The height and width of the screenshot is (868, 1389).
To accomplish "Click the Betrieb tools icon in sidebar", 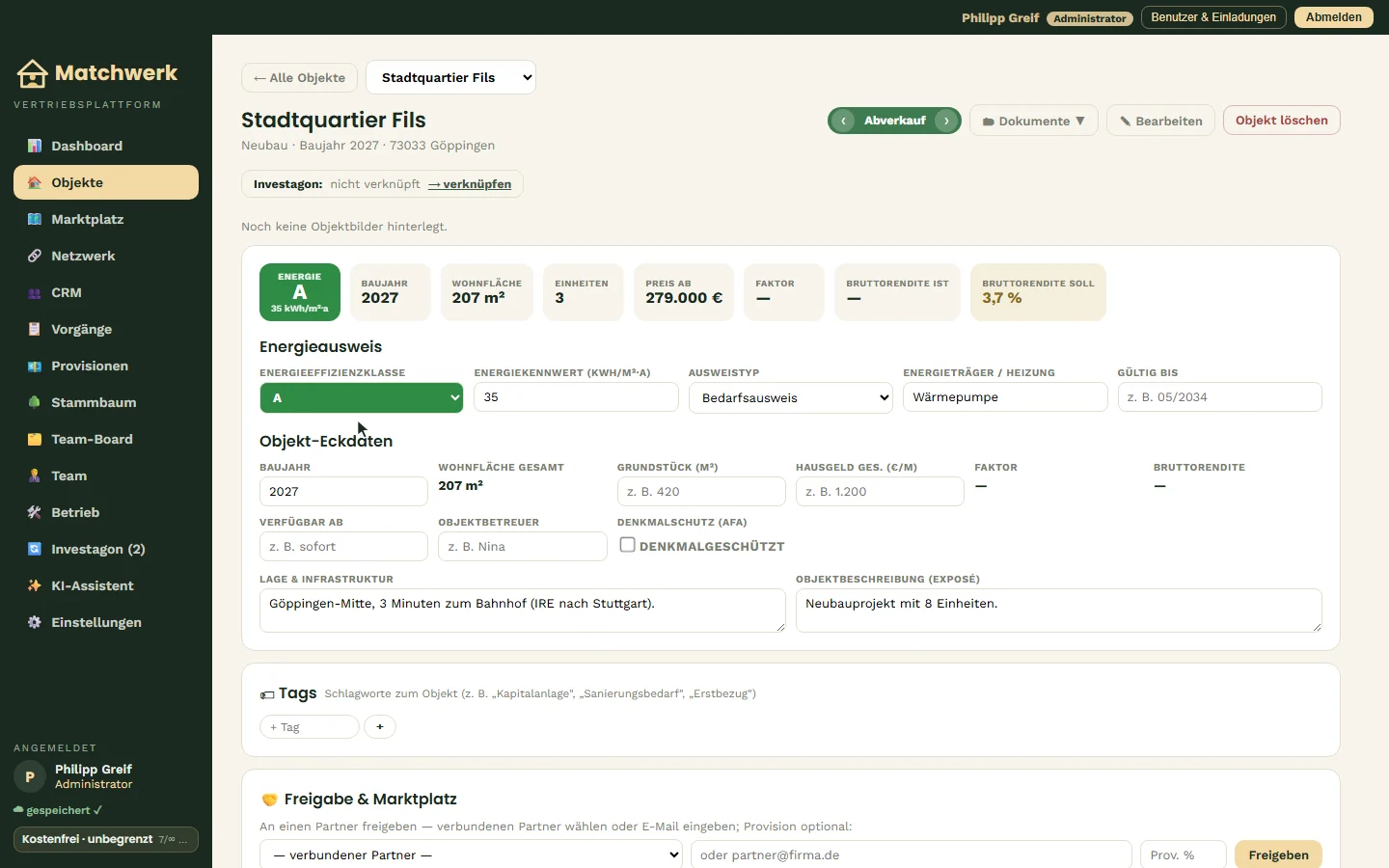I will [x=35, y=512].
